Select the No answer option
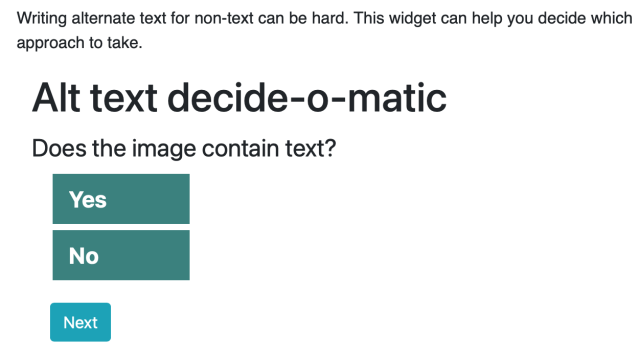 coord(121,255)
